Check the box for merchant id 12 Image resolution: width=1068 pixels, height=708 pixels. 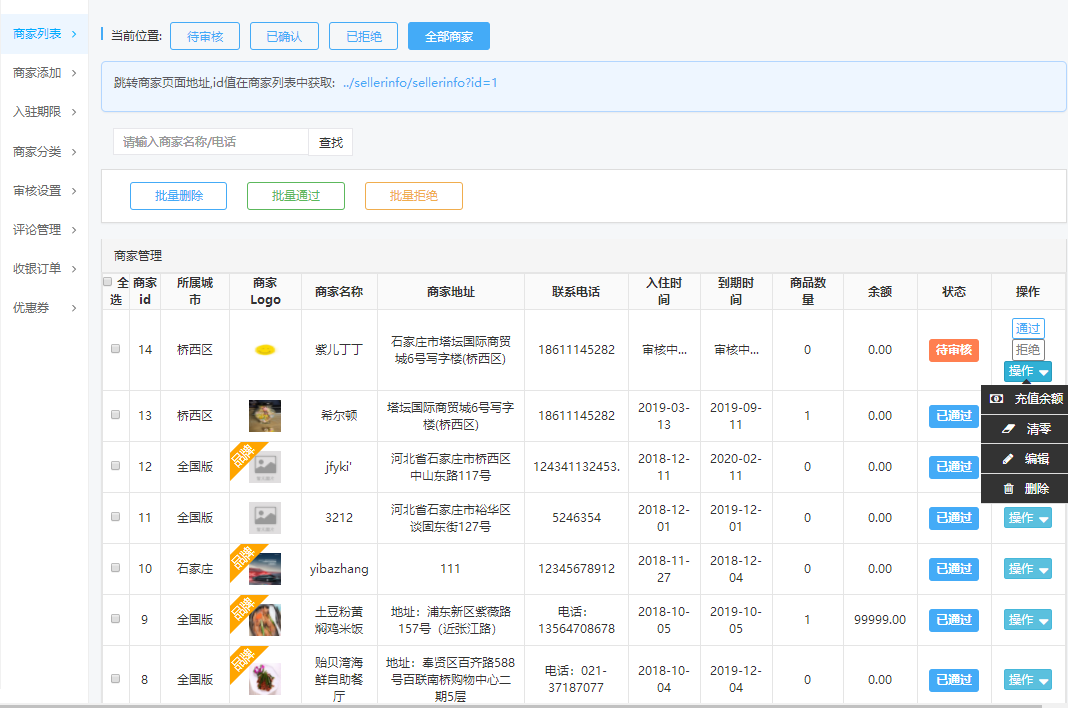(x=116, y=465)
